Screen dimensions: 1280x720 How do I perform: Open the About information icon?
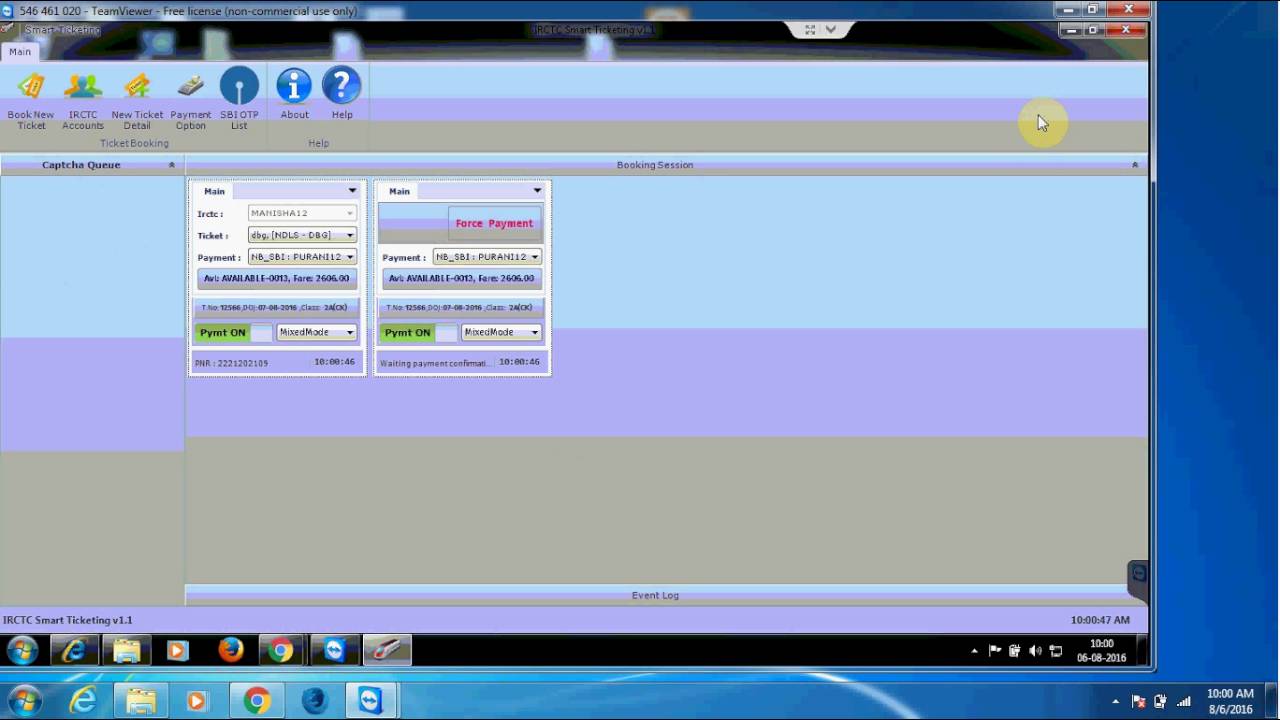click(x=294, y=95)
